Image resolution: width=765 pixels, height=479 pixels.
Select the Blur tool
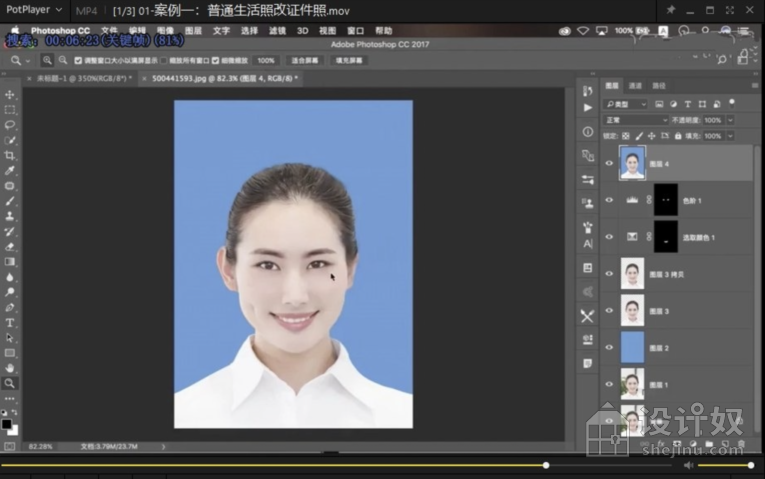9,277
